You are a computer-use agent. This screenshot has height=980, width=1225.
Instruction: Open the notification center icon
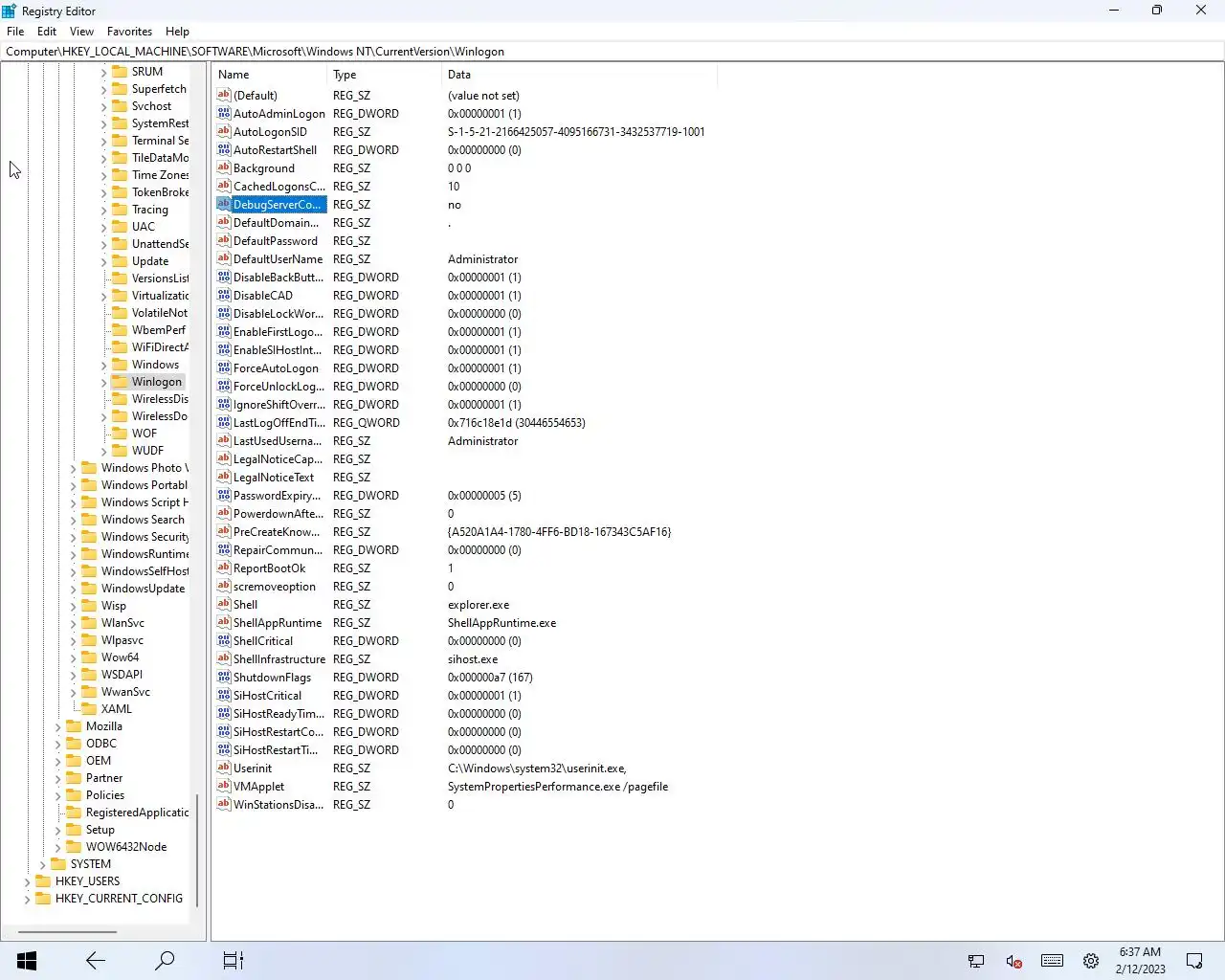[1194, 961]
